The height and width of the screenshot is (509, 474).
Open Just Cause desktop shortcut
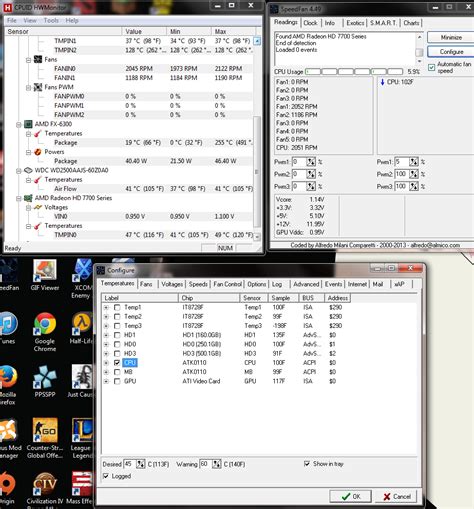[81, 381]
